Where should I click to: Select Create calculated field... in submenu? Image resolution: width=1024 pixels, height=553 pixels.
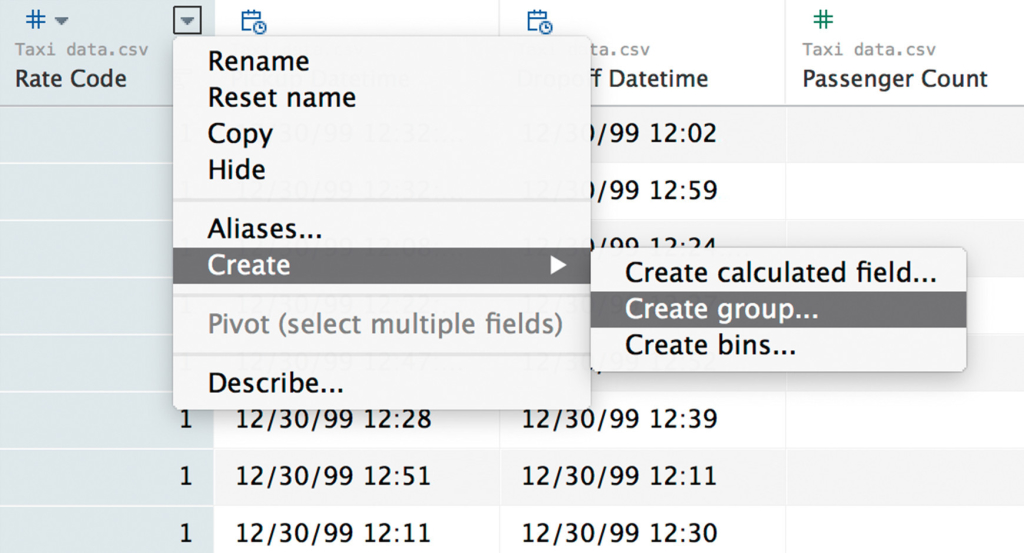[x=780, y=273]
